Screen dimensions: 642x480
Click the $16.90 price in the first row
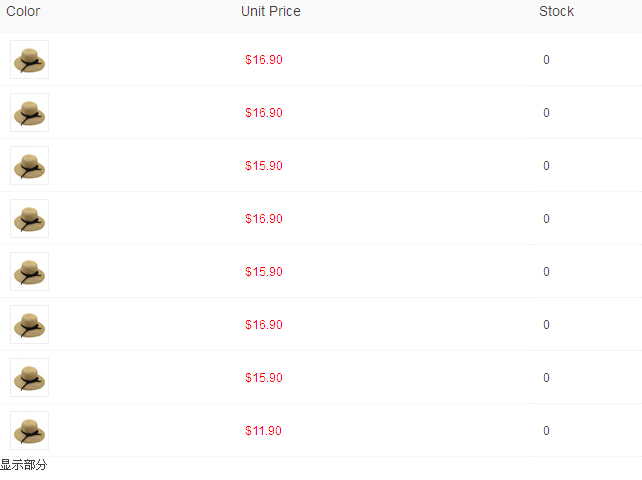[x=264, y=60]
